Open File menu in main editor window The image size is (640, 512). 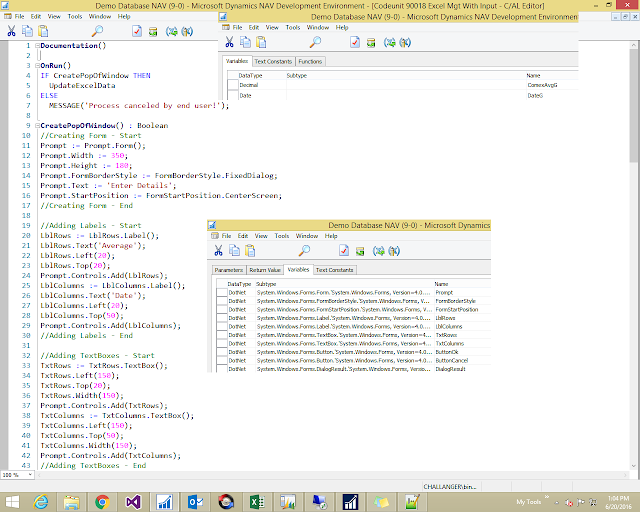pos(19,16)
